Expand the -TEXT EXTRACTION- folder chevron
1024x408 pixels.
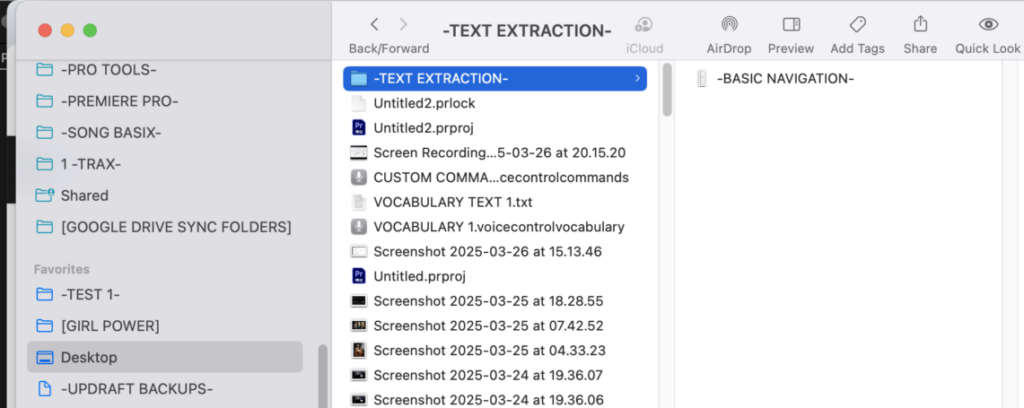[x=637, y=78]
